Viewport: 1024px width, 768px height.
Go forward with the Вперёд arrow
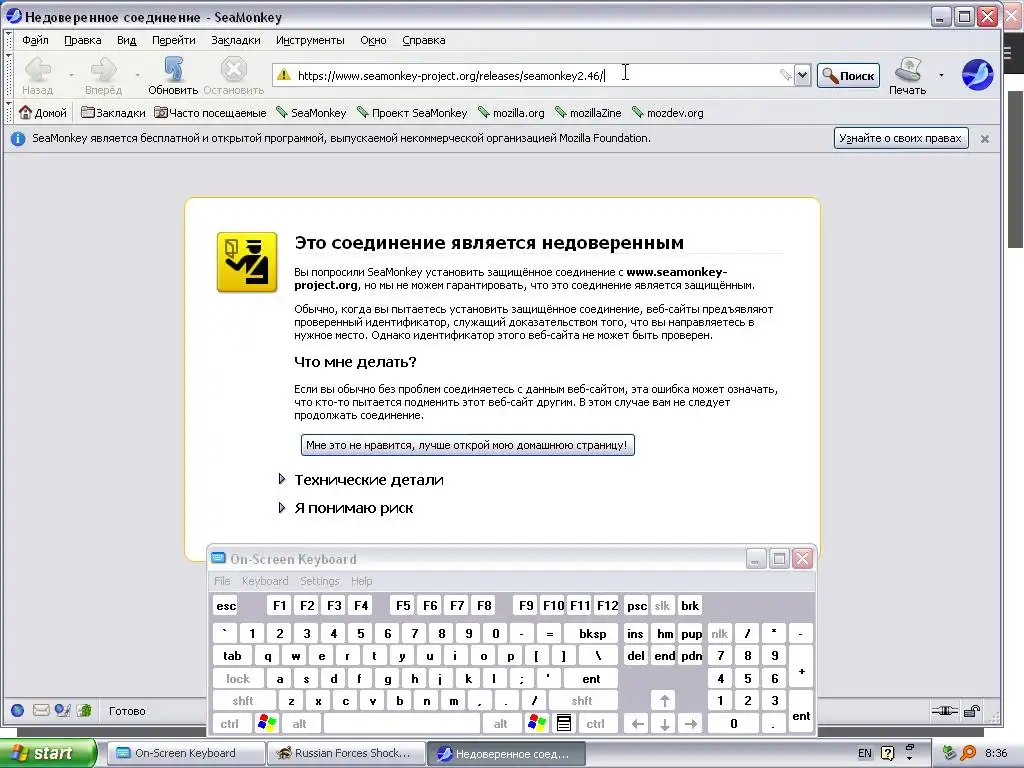tap(103, 75)
